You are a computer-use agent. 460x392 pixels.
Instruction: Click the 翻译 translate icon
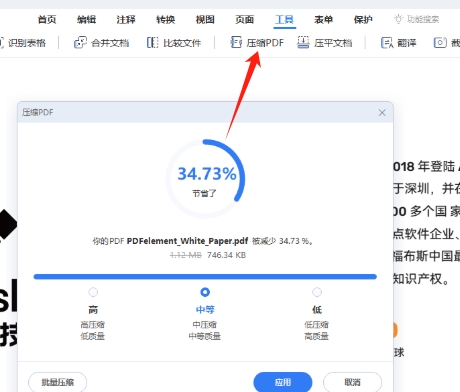(387, 43)
